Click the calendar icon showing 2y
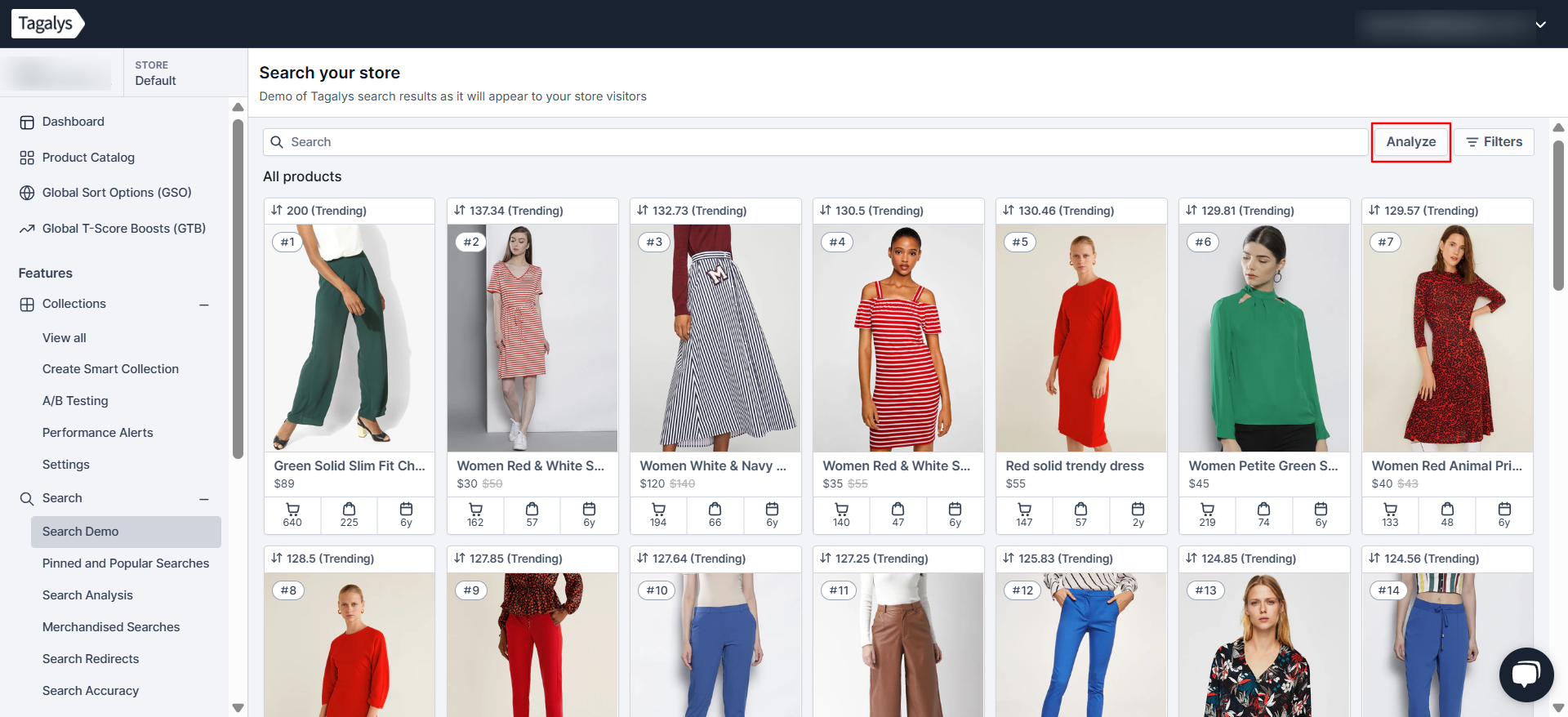Image resolution: width=1568 pixels, height=717 pixels. coord(1138,509)
